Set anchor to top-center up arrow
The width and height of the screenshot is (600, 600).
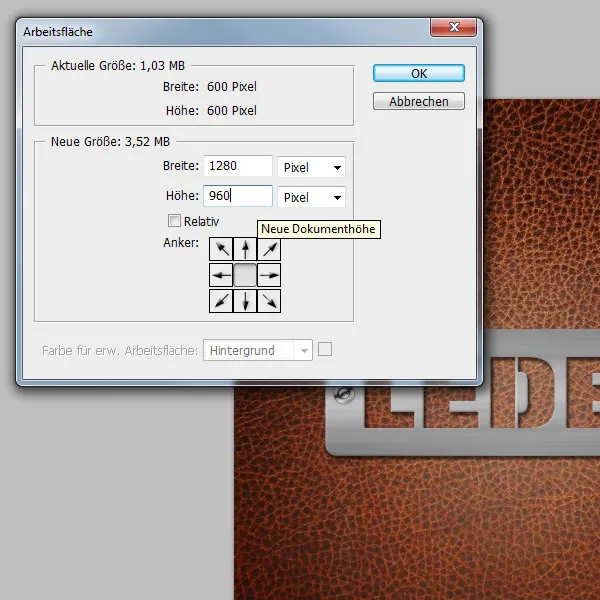point(245,250)
